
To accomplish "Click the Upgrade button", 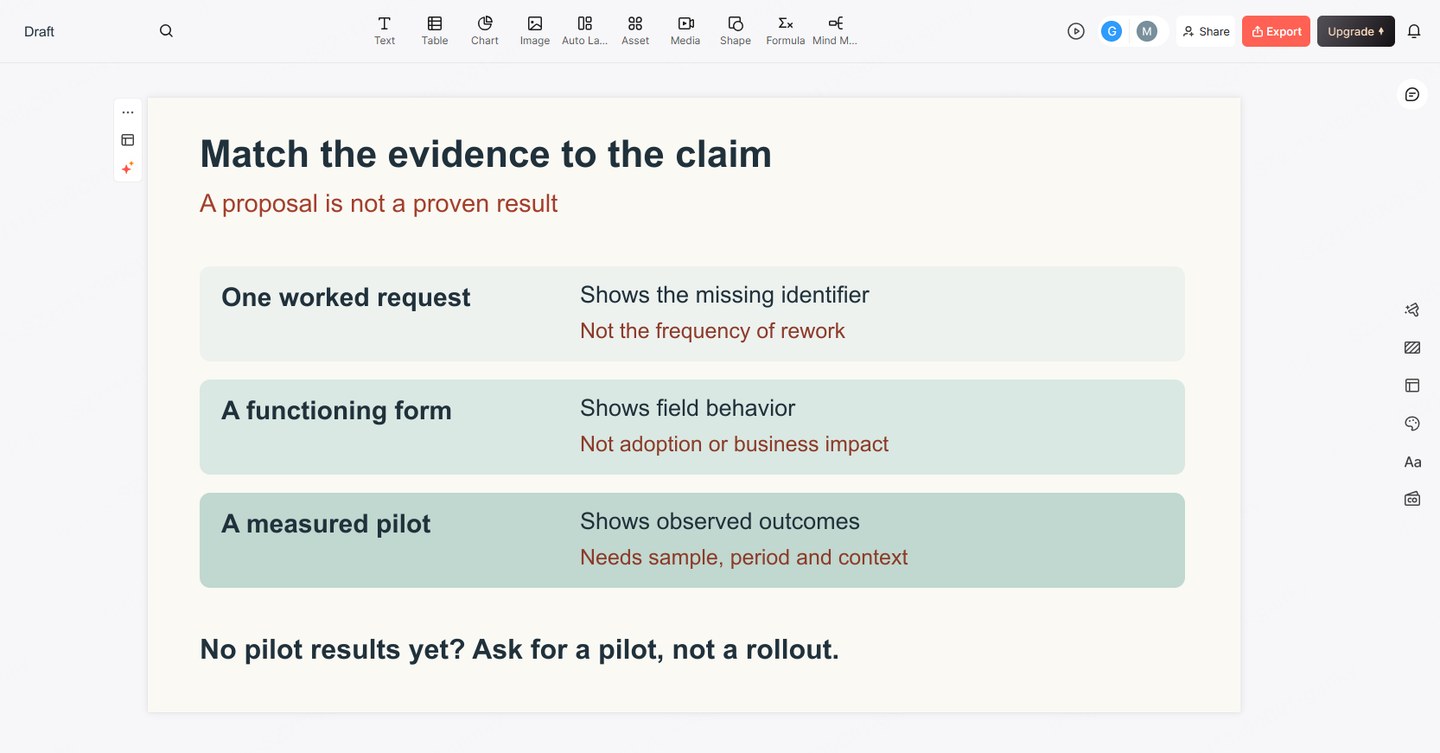I will tap(1356, 31).
